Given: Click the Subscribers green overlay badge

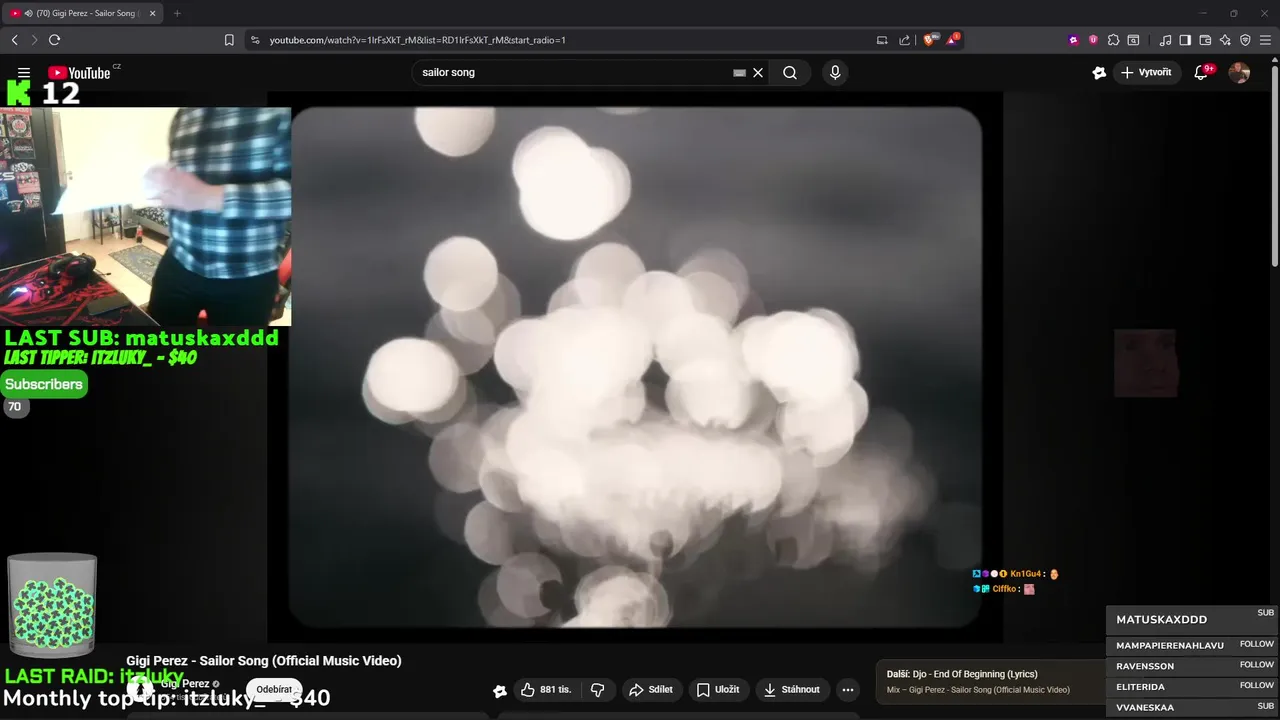Looking at the screenshot, I should [x=44, y=384].
